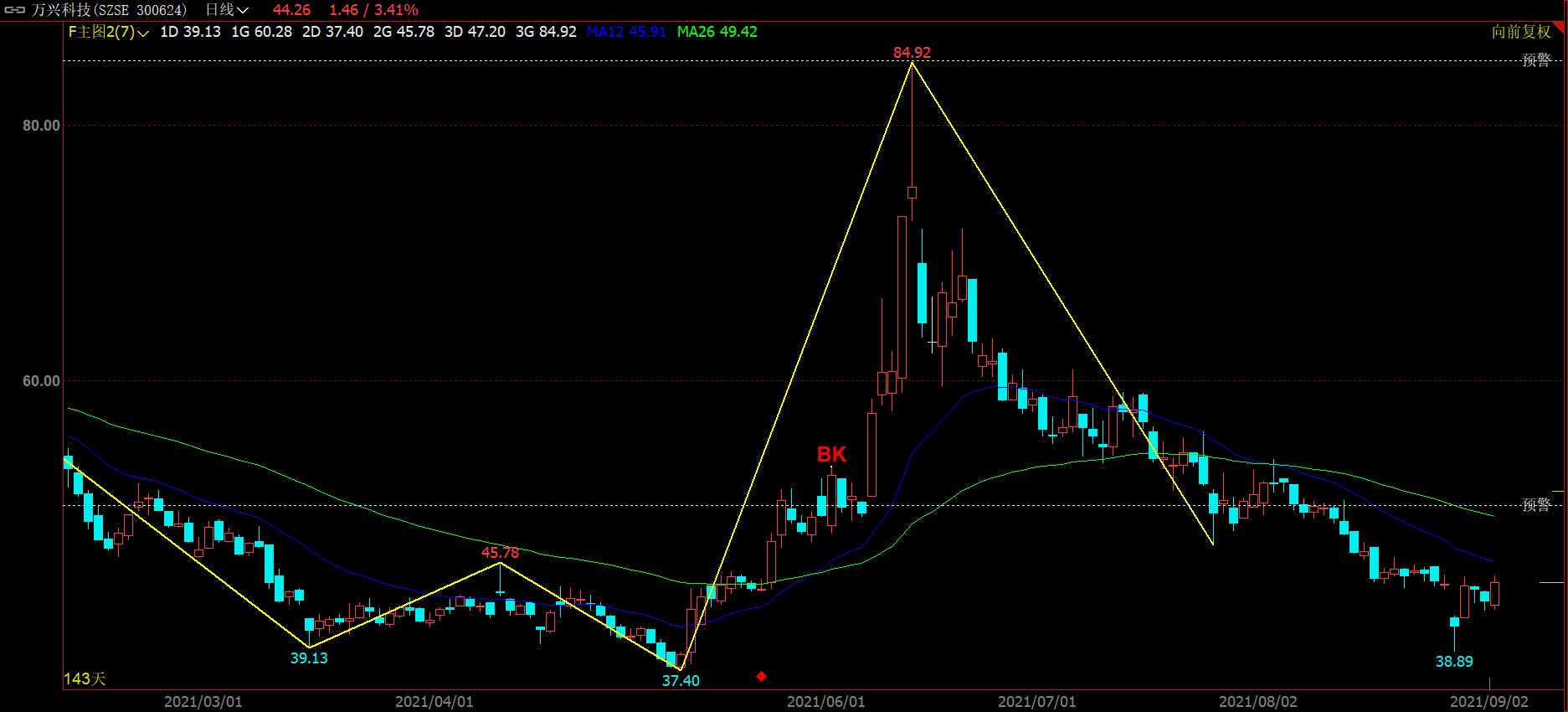Image resolution: width=1568 pixels, height=712 pixels.
Task: Open the 日线 period dropdown
Action: (x=227, y=10)
